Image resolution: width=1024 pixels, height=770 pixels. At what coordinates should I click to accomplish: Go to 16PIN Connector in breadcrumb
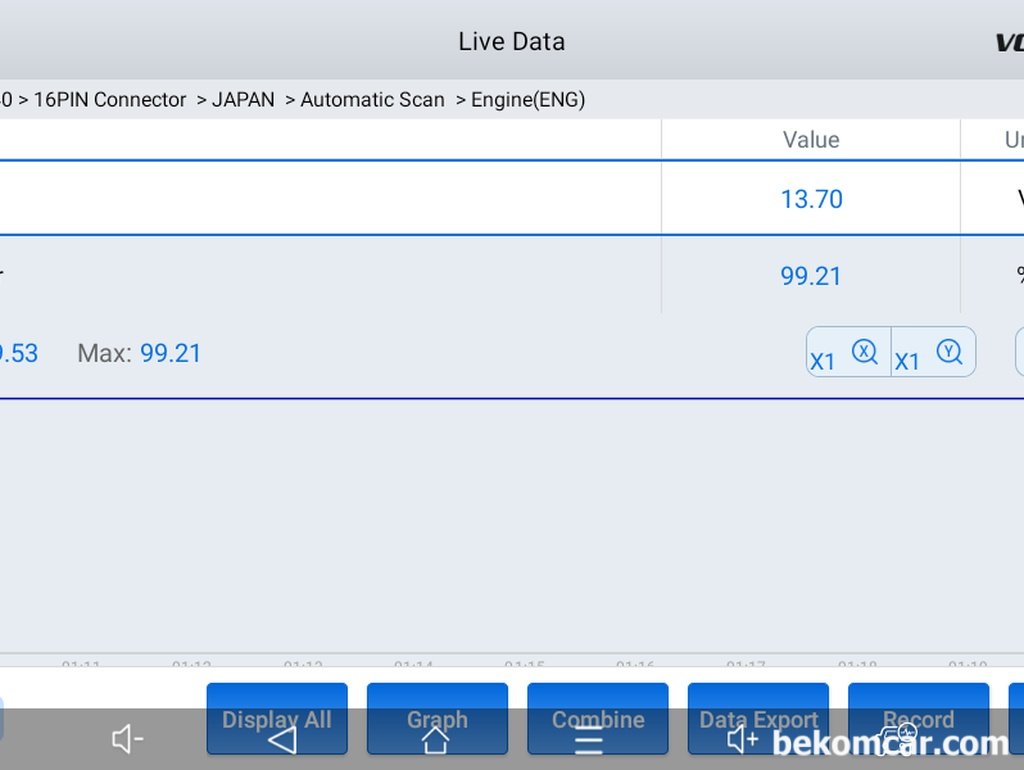click(110, 100)
